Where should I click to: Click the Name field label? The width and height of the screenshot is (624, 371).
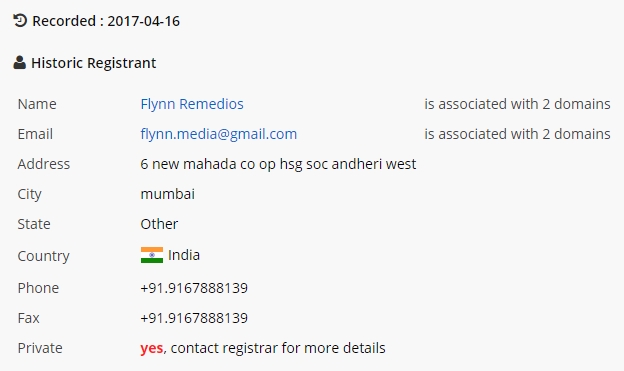37,104
